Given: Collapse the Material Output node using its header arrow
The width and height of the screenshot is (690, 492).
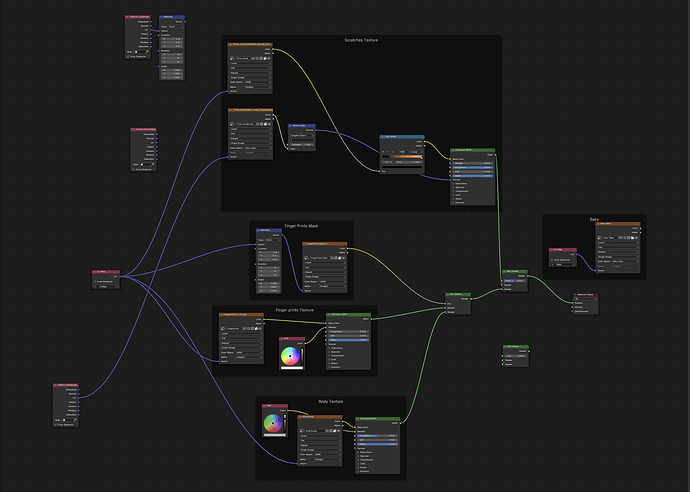Looking at the screenshot, I should point(576,295).
